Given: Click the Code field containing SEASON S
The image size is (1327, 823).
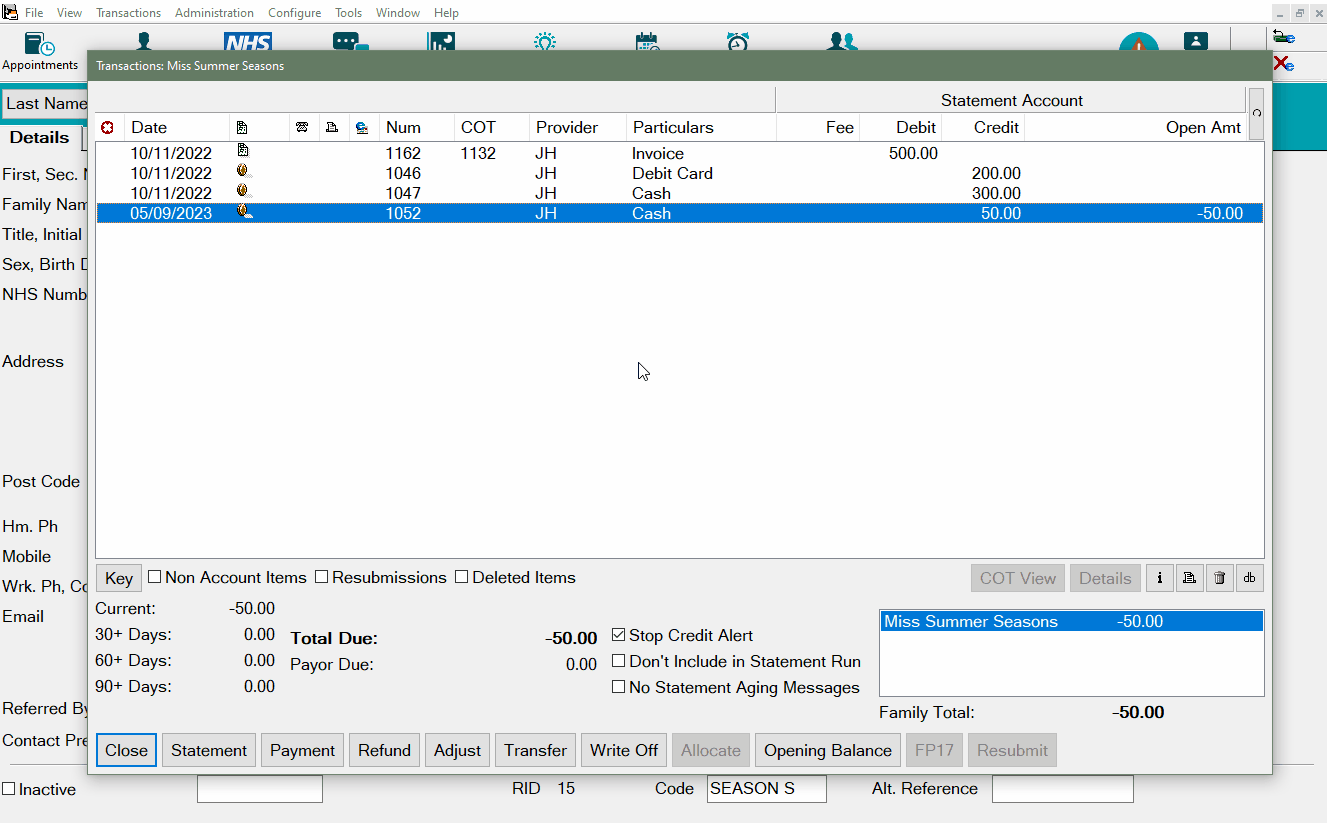Looking at the screenshot, I should [x=767, y=789].
